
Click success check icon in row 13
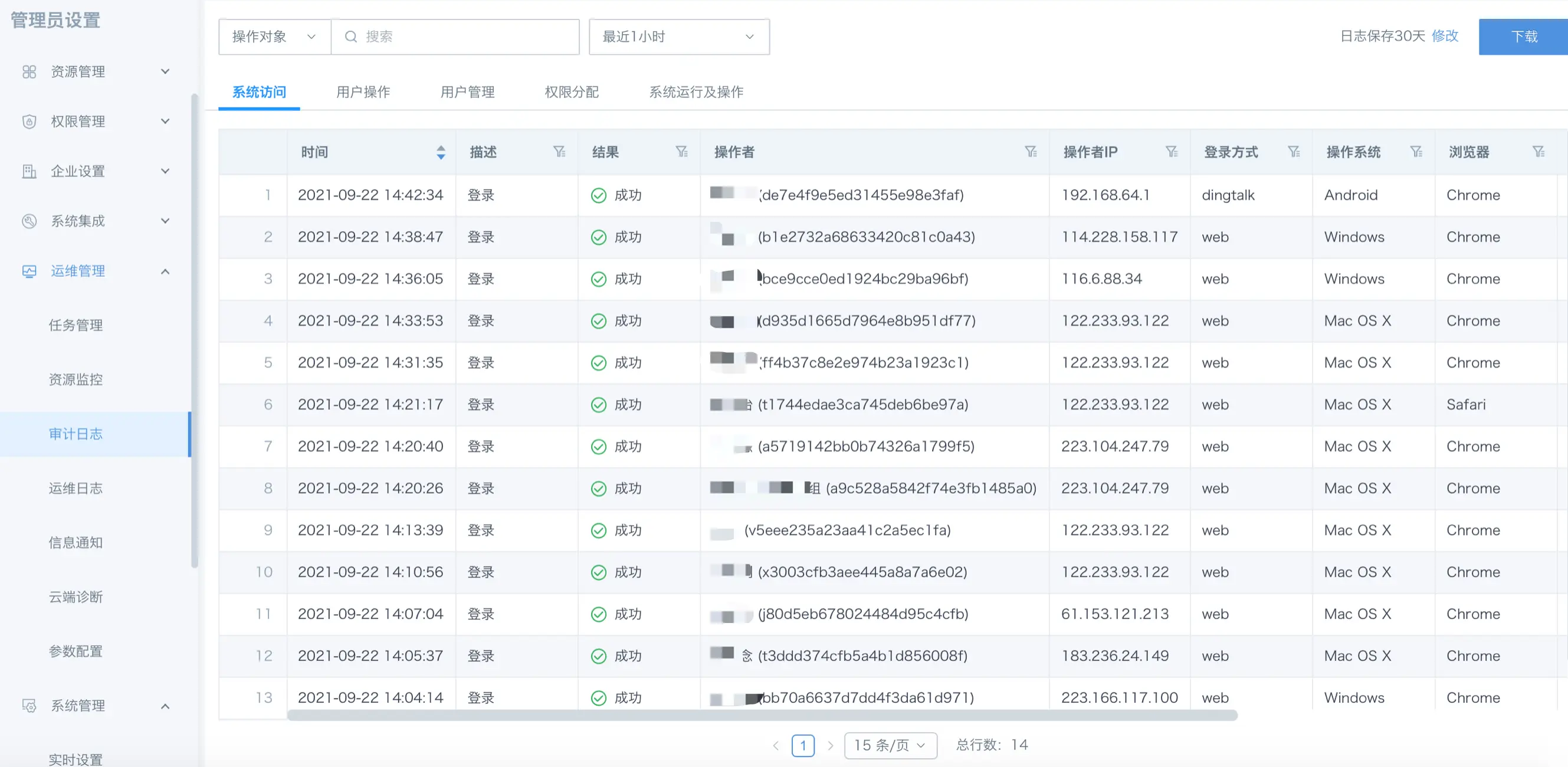[599, 697]
